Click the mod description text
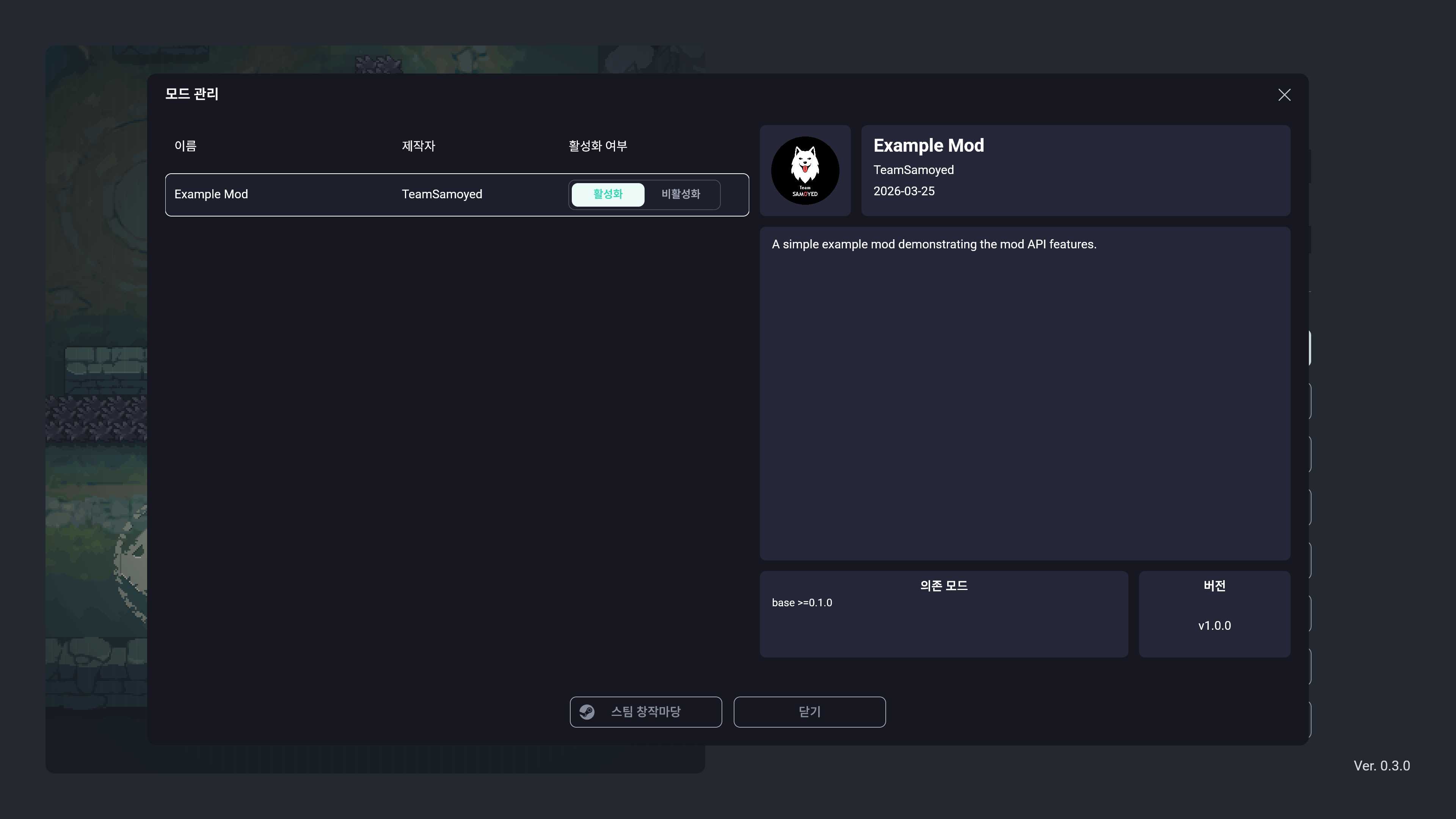 (x=934, y=244)
